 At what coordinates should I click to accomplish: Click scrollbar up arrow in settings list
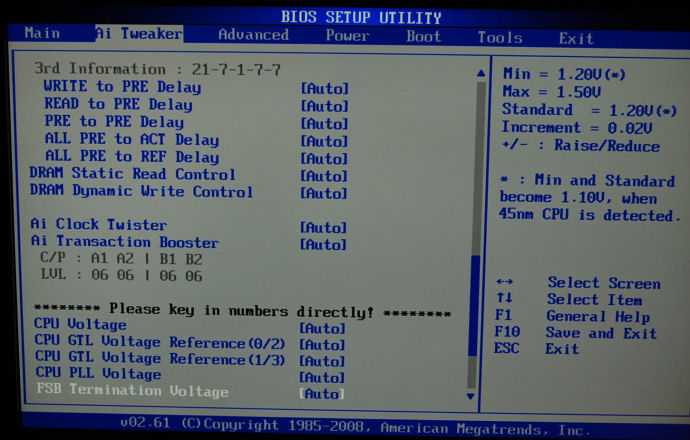point(481,73)
